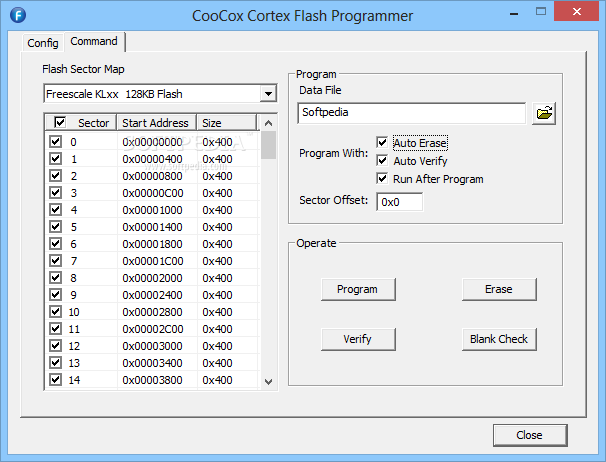The image size is (606, 462).
Task: Toggle sector 3 checkbox
Action: coord(55,193)
